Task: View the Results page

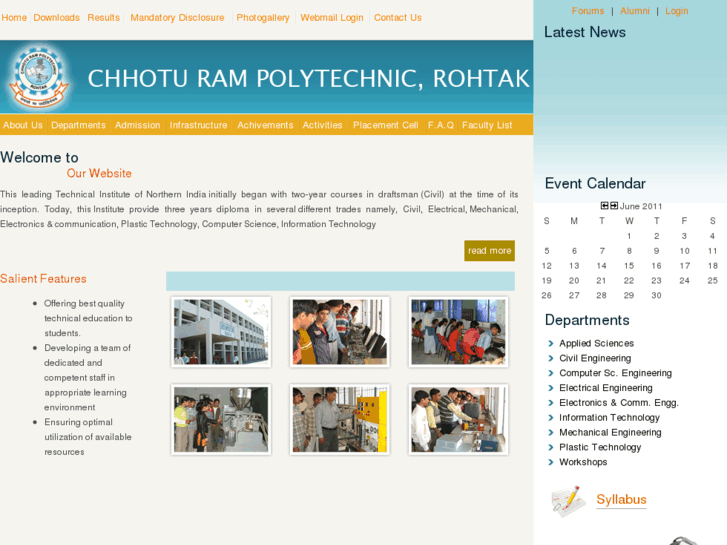Action: (103, 18)
